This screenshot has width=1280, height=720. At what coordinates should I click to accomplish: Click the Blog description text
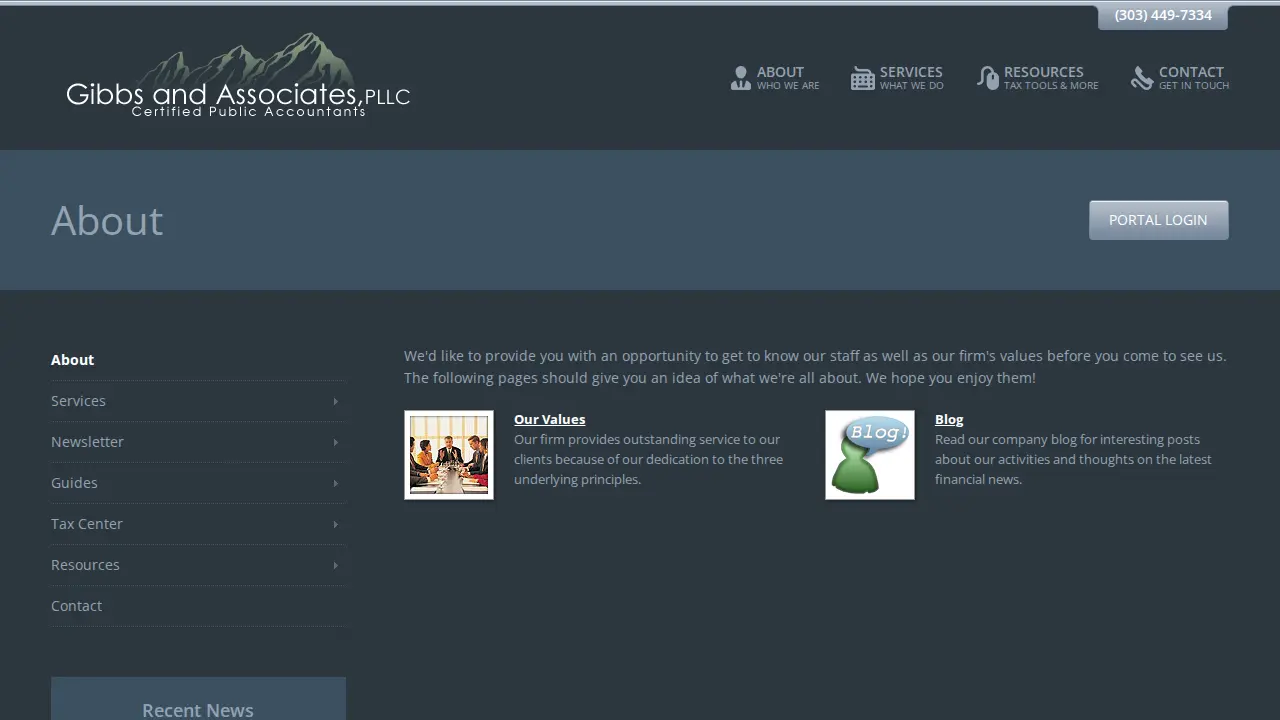(x=1073, y=459)
